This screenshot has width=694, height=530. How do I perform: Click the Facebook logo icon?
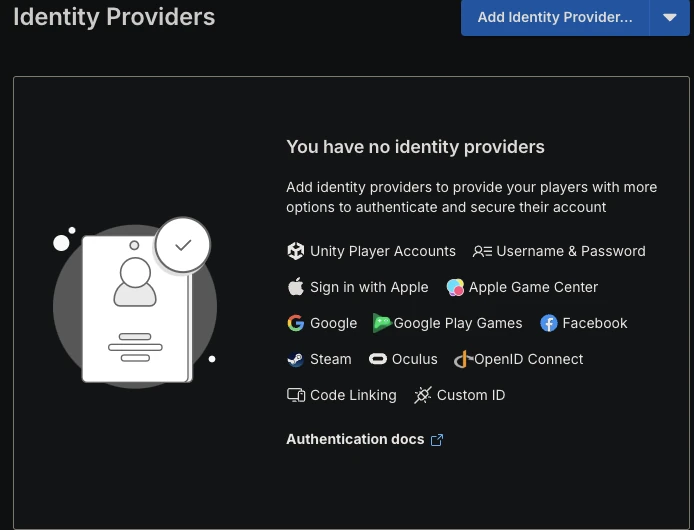549,323
